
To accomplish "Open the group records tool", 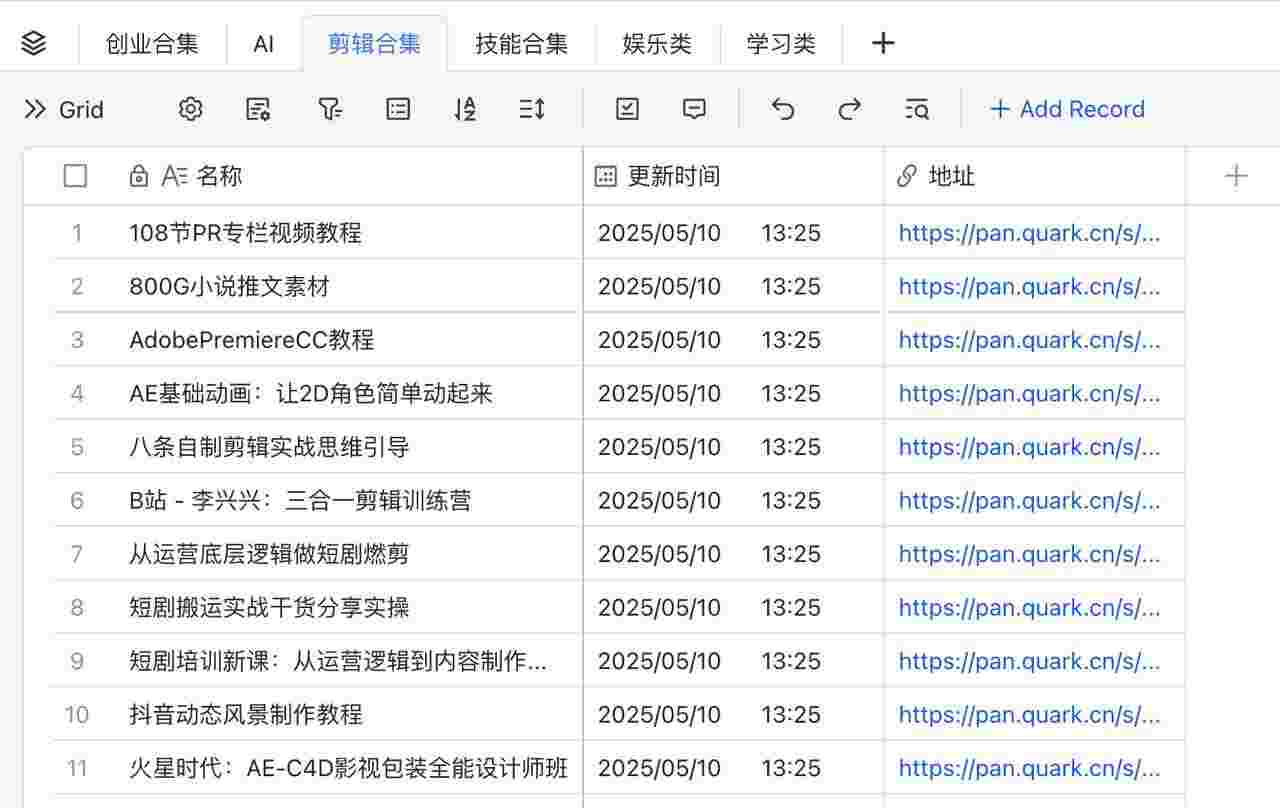I will 398,109.
